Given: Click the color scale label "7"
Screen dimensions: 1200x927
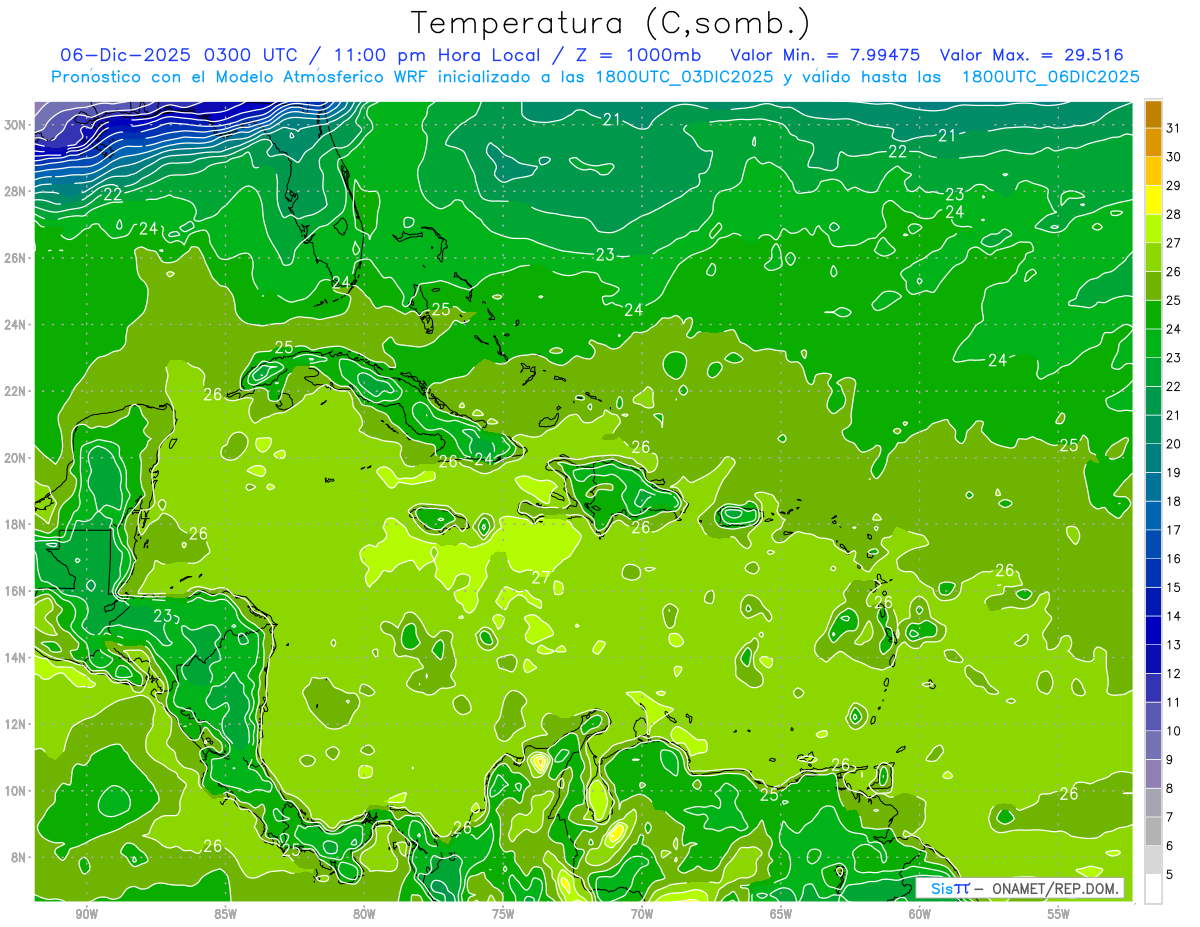Looking at the screenshot, I should click(x=1170, y=817).
